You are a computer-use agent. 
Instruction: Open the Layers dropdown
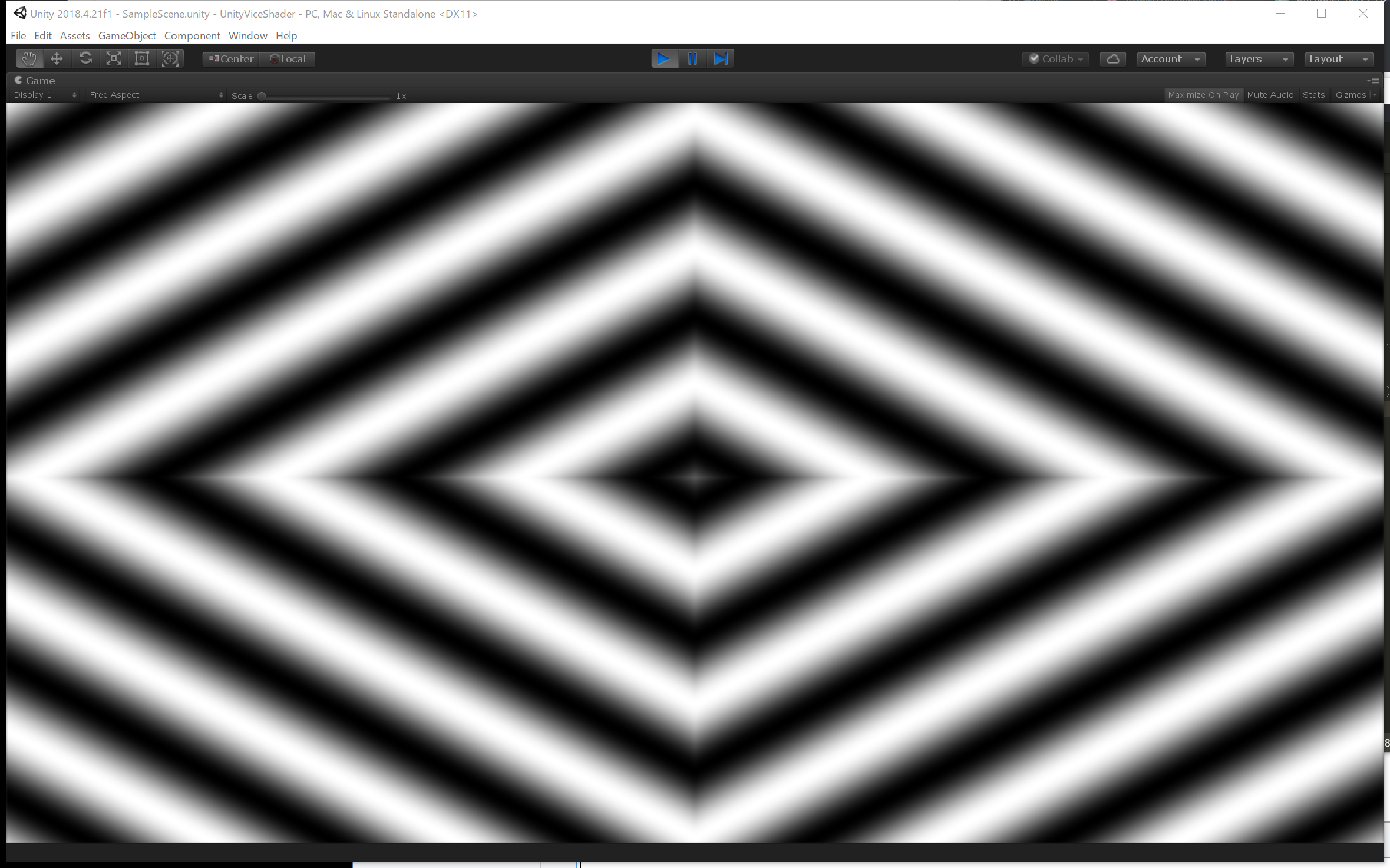pyautogui.click(x=1259, y=59)
